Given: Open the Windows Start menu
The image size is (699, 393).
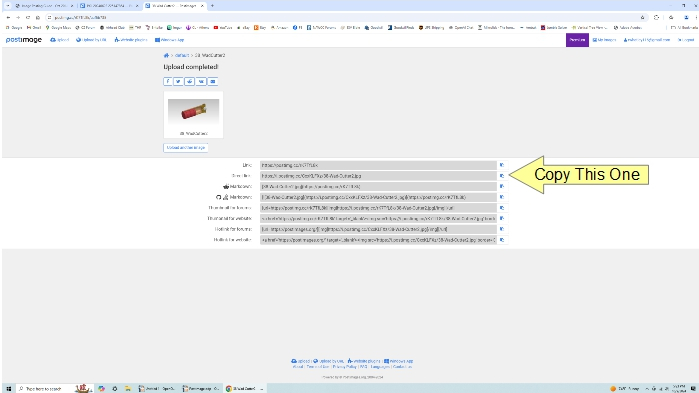Looking at the screenshot, I should pyautogui.click(x=8, y=389).
